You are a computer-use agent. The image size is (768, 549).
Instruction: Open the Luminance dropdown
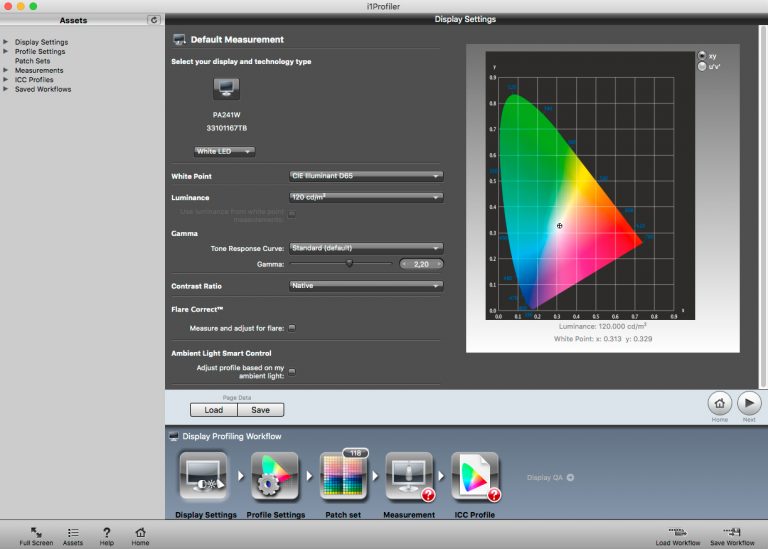click(366, 197)
